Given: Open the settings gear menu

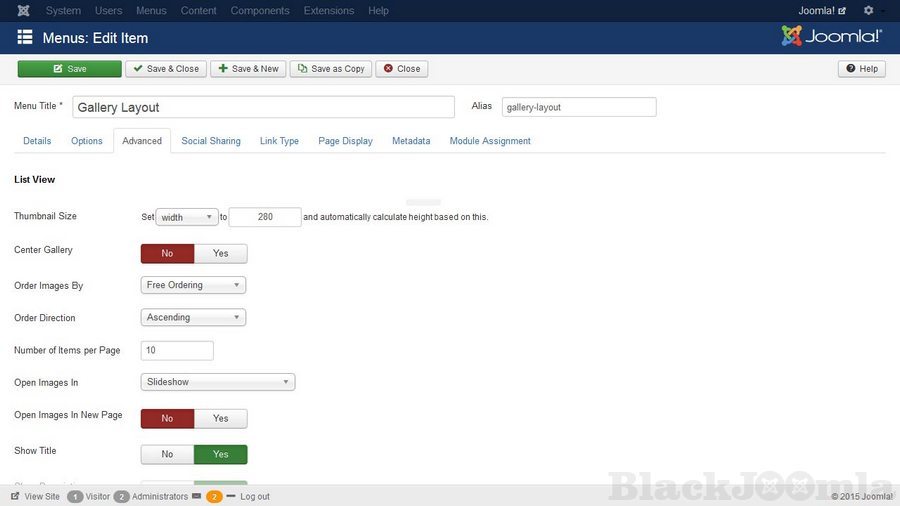Looking at the screenshot, I should 869,11.
